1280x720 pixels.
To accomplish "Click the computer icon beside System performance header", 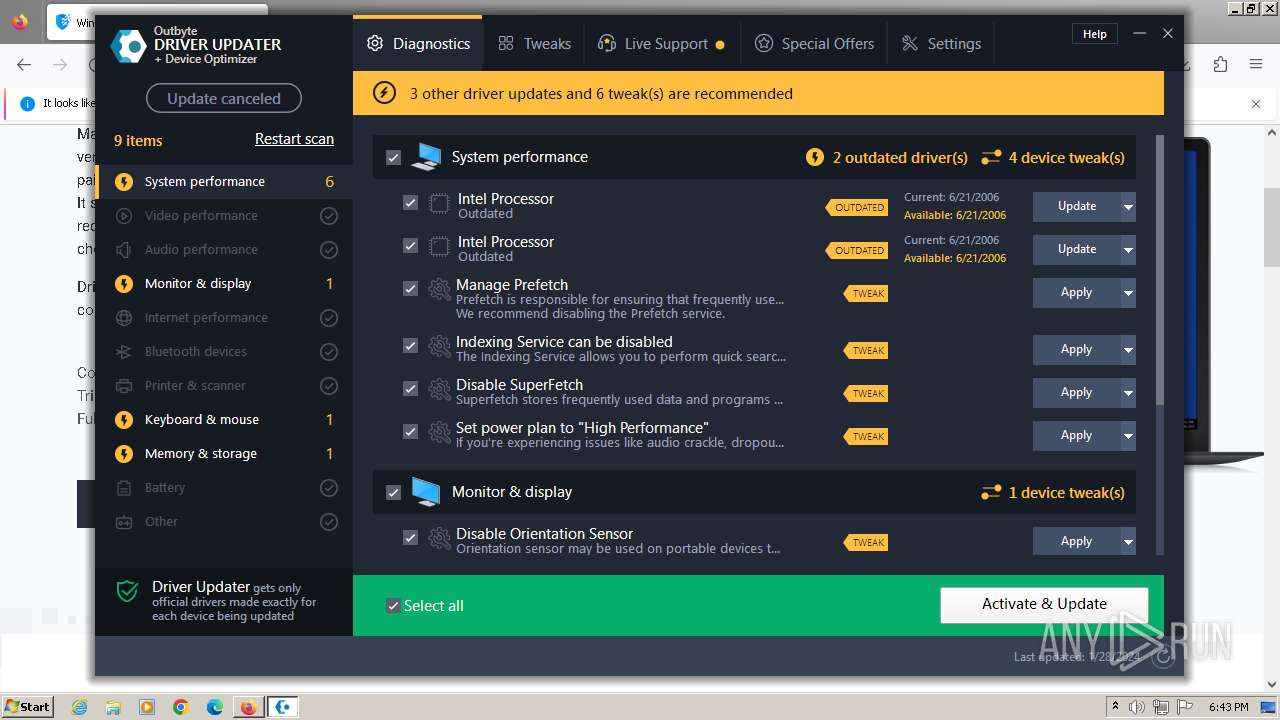I will (426, 157).
